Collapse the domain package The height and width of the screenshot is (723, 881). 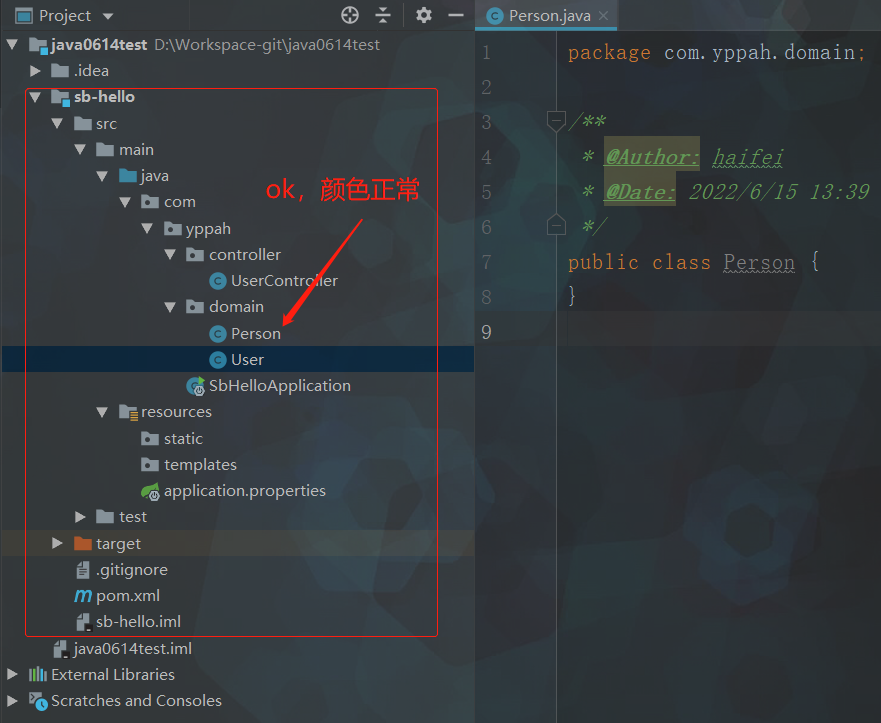(170, 307)
